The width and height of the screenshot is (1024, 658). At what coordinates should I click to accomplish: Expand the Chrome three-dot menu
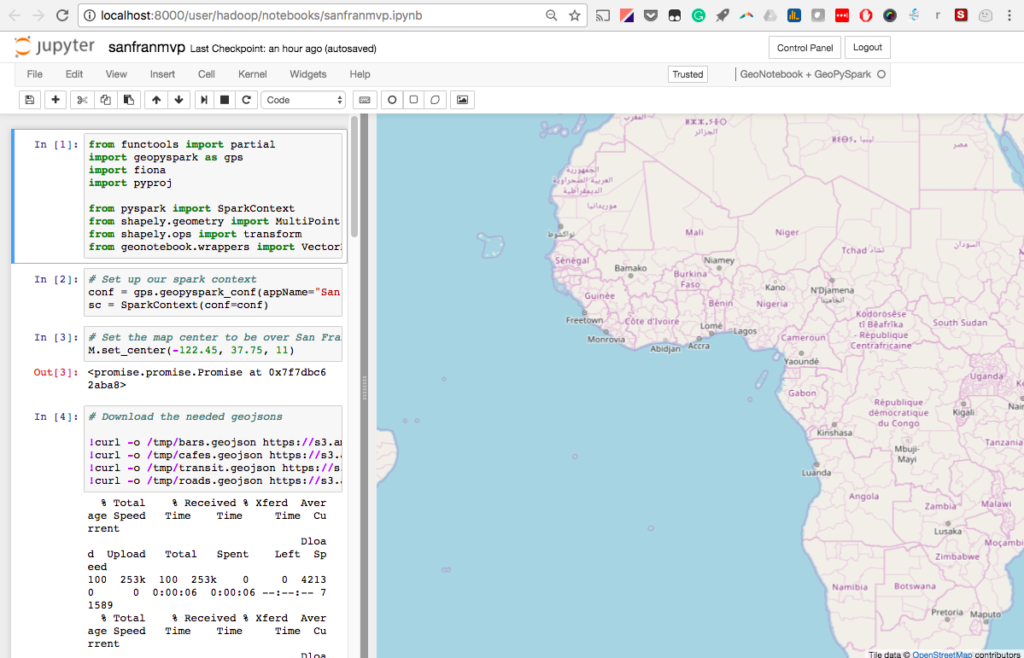point(1010,15)
